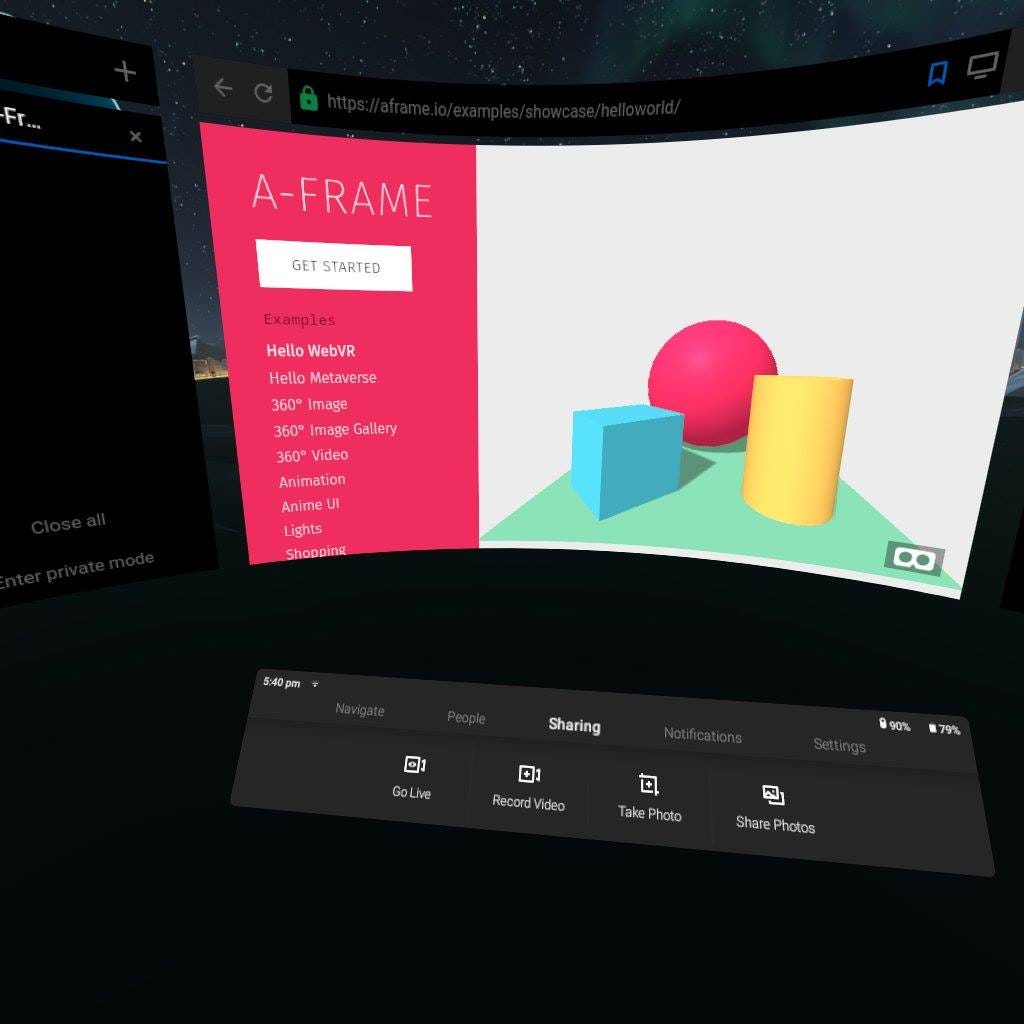The width and height of the screenshot is (1024, 1024).
Task: Open the Lights example
Action: point(303,529)
